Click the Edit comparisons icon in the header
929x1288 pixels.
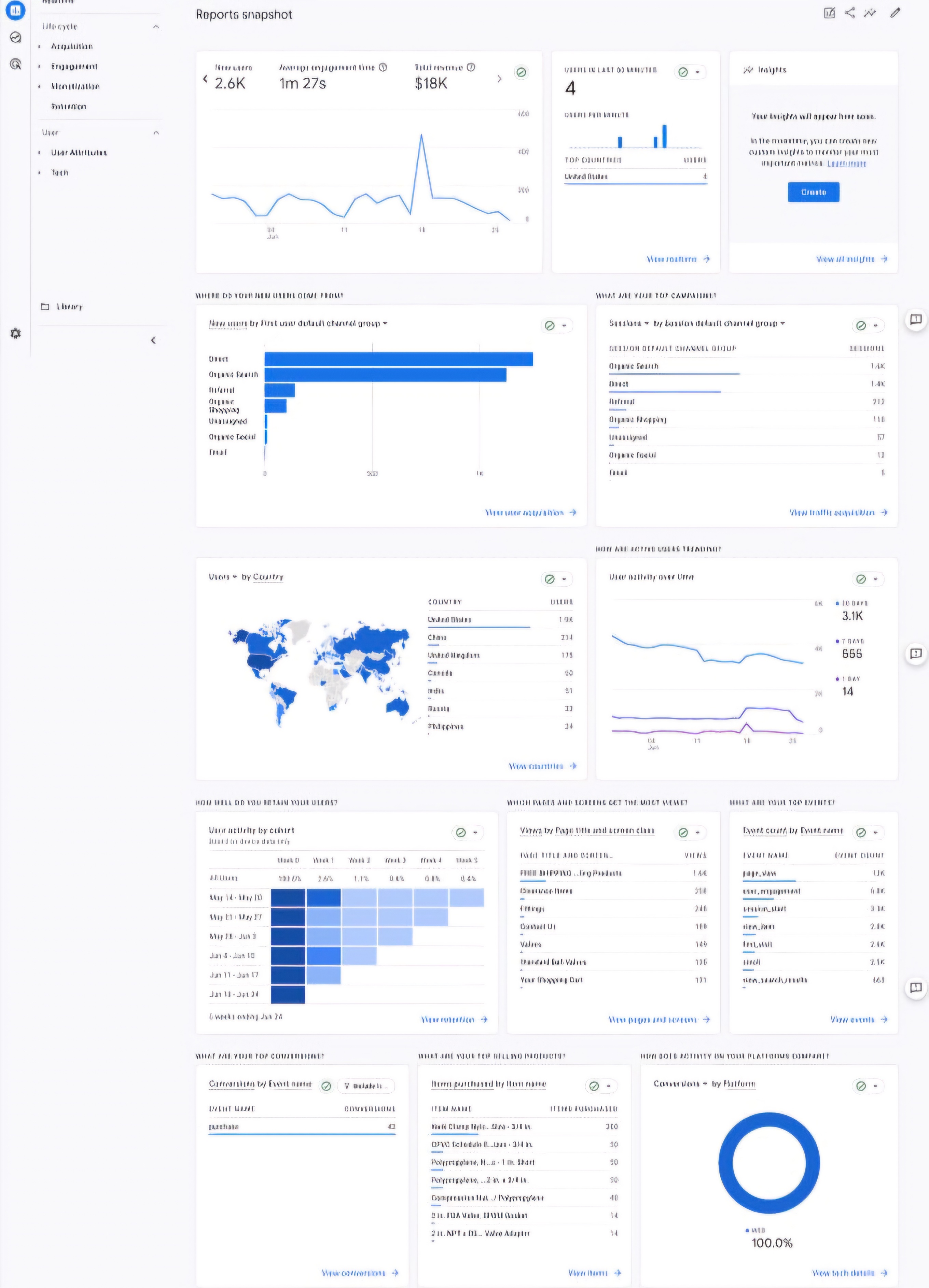[x=830, y=13]
